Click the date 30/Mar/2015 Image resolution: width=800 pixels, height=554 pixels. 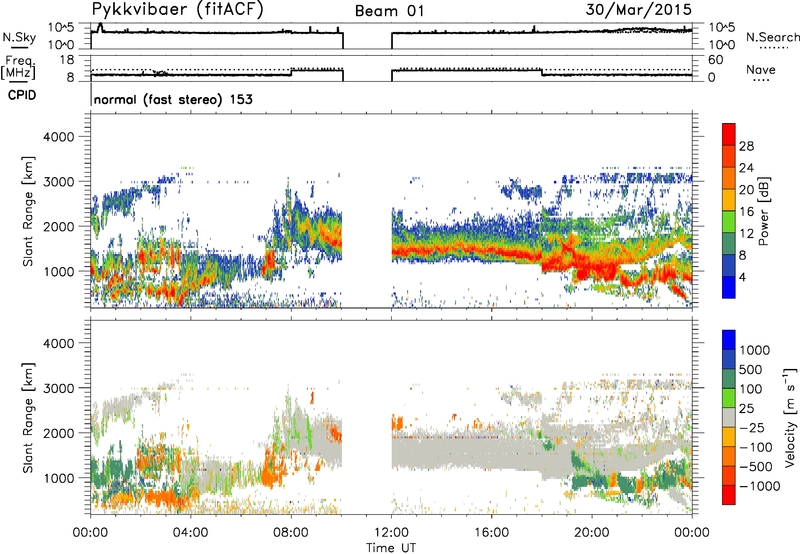pyautogui.click(x=639, y=10)
